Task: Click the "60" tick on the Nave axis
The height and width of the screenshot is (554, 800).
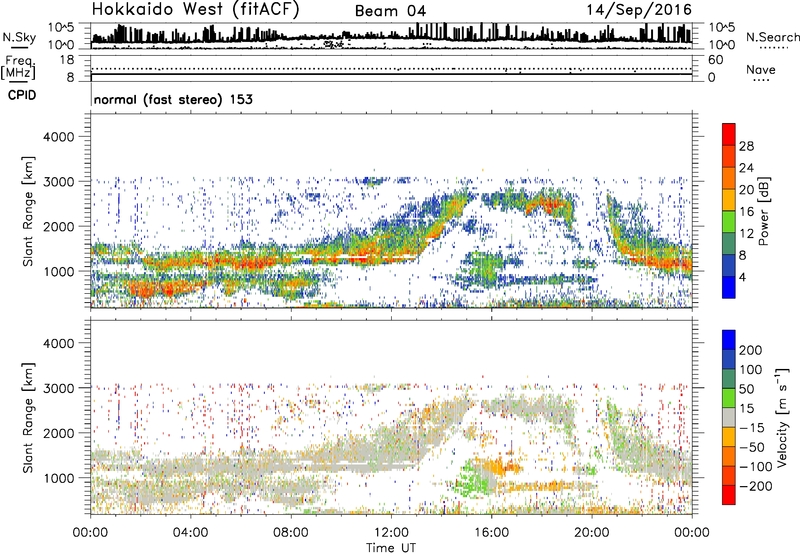Action: tap(716, 60)
